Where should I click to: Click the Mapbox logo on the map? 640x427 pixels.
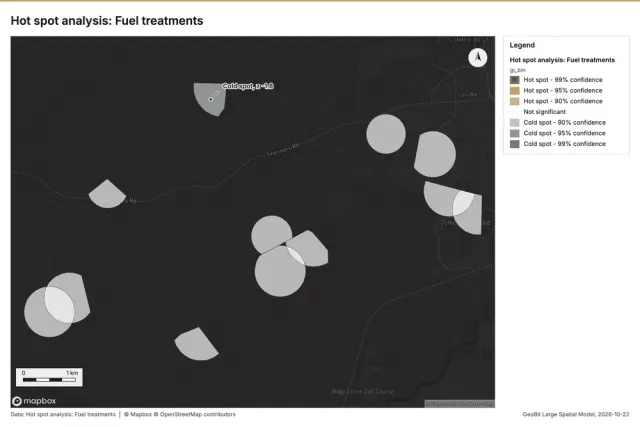pyautogui.click(x=34, y=401)
